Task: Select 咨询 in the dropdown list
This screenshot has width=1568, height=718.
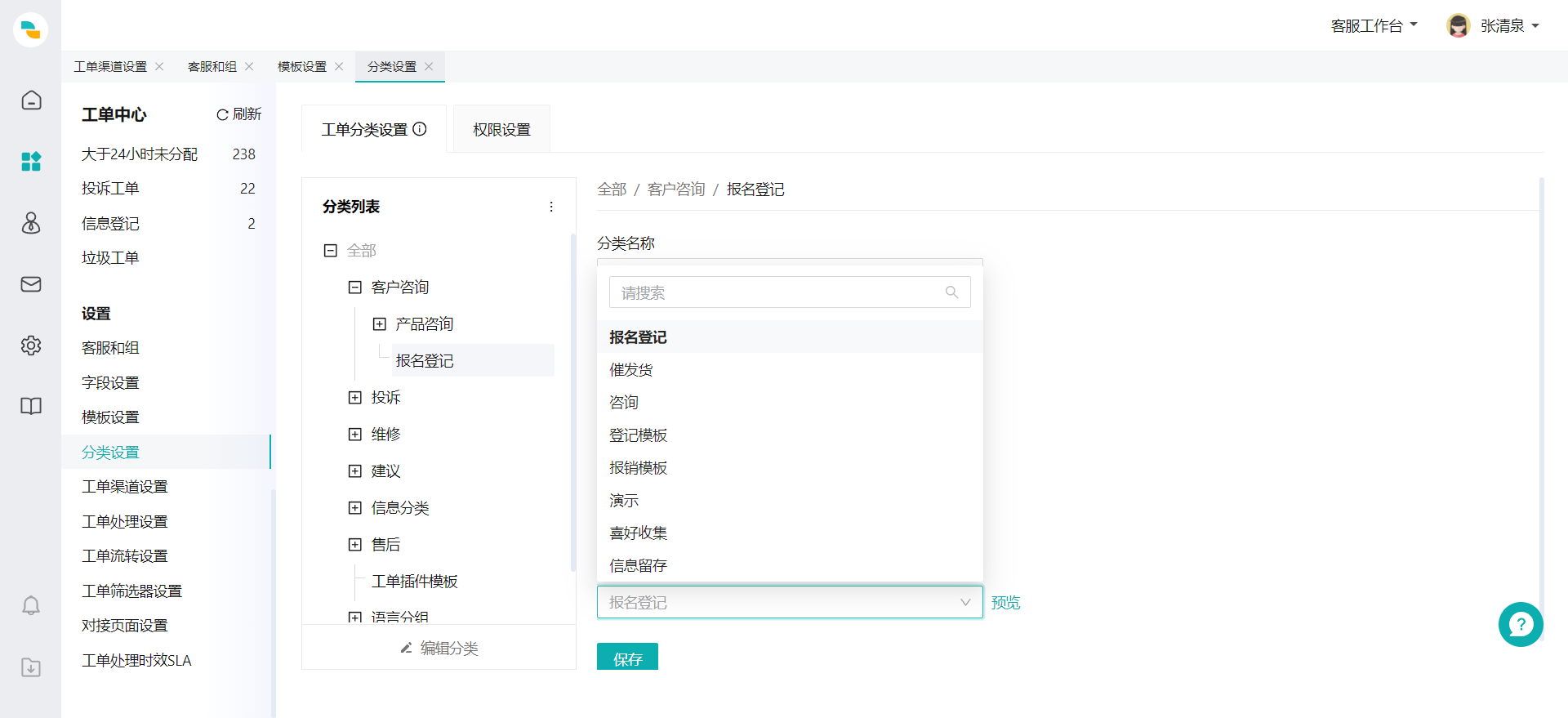Action: (x=790, y=402)
